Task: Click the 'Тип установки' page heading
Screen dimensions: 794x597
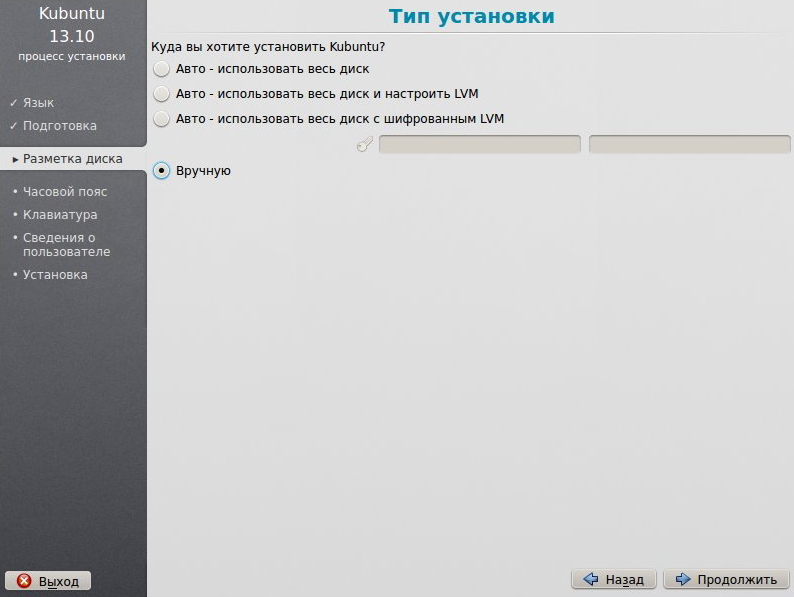Action: 471,16
